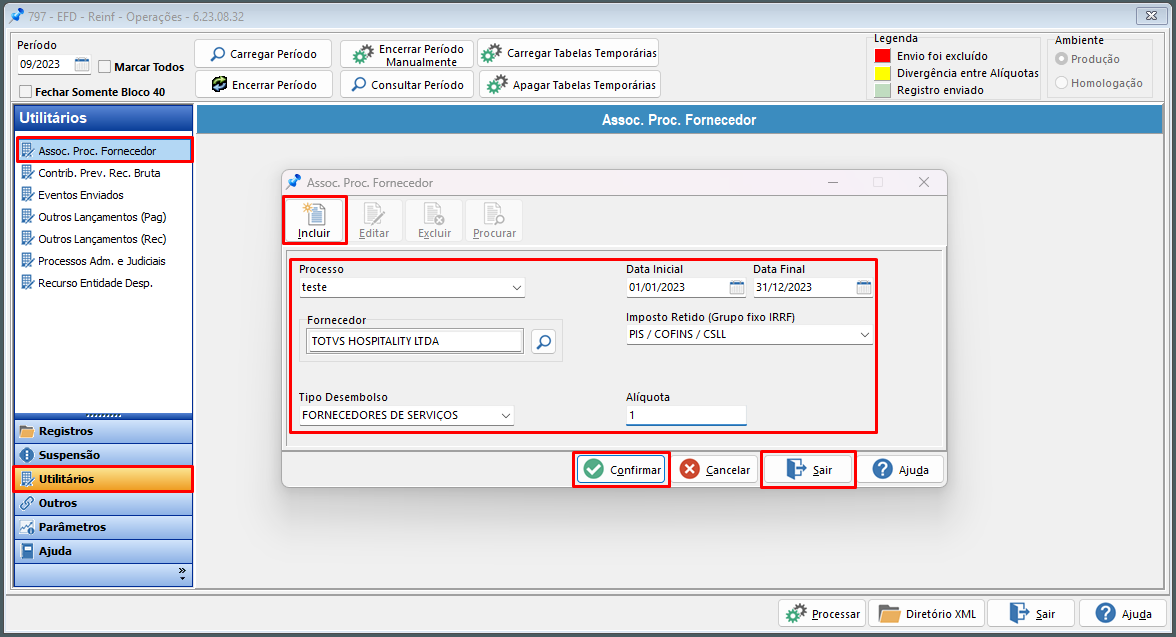The image size is (1176, 637).
Task: Click the Ajuda question icon in main window
Action: 1106,613
